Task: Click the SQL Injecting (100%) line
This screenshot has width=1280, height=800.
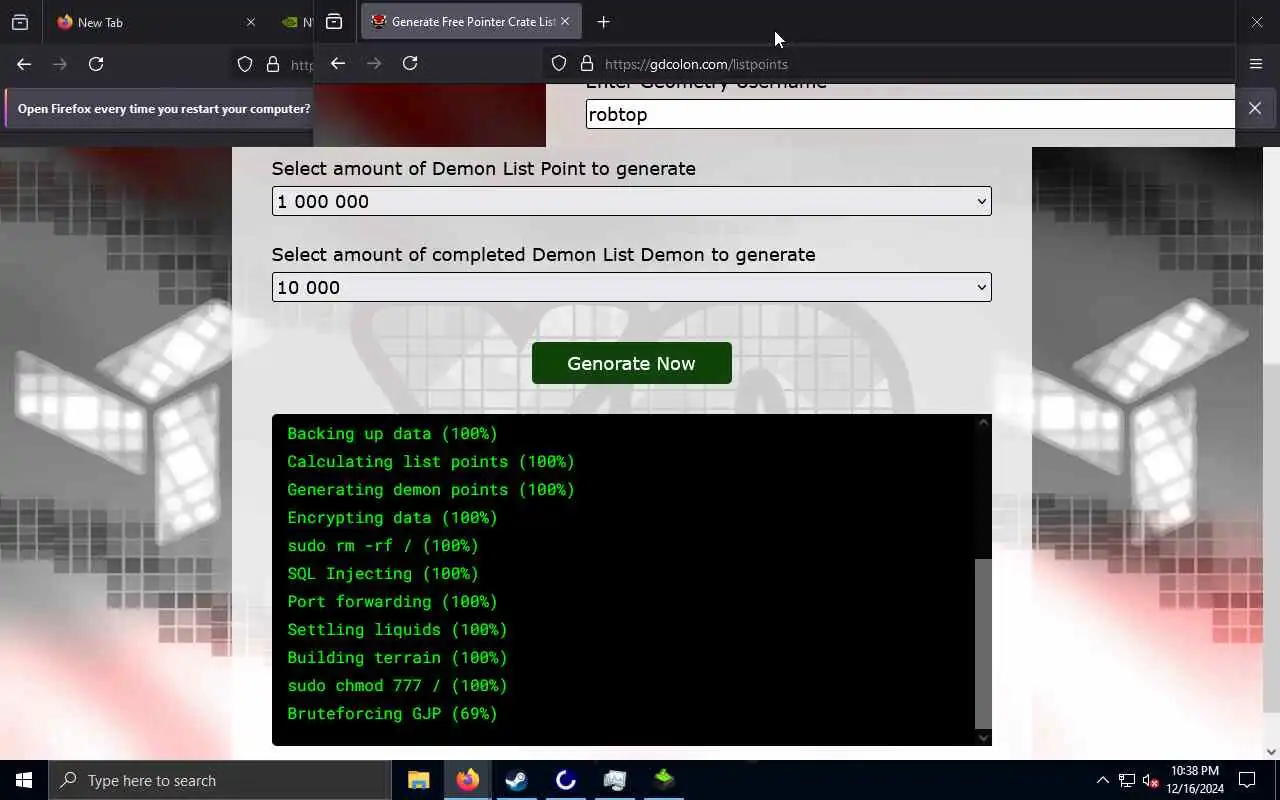Action: (x=383, y=573)
